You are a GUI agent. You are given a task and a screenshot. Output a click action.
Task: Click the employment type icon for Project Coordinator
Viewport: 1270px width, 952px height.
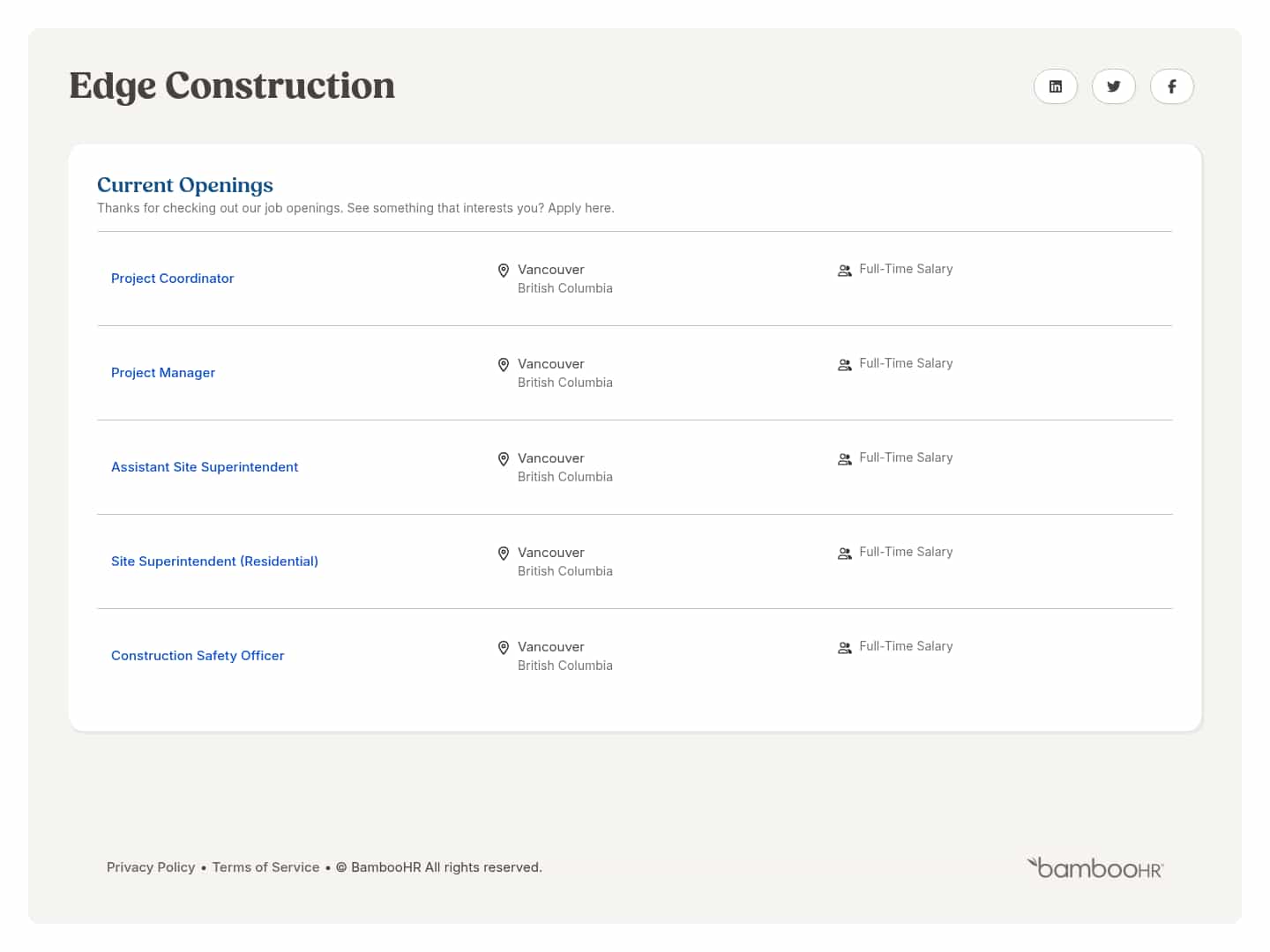coord(844,270)
